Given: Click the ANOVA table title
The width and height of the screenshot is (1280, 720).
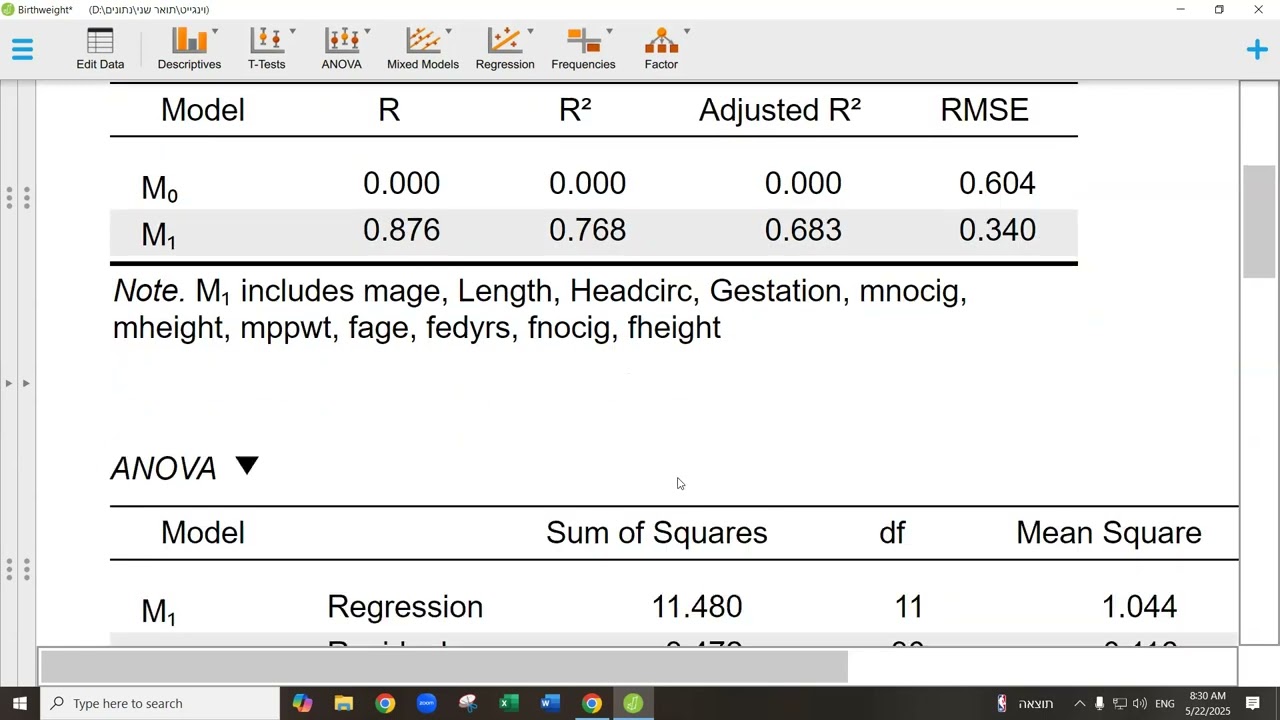Looking at the screenshot, I should click(164, 468).
